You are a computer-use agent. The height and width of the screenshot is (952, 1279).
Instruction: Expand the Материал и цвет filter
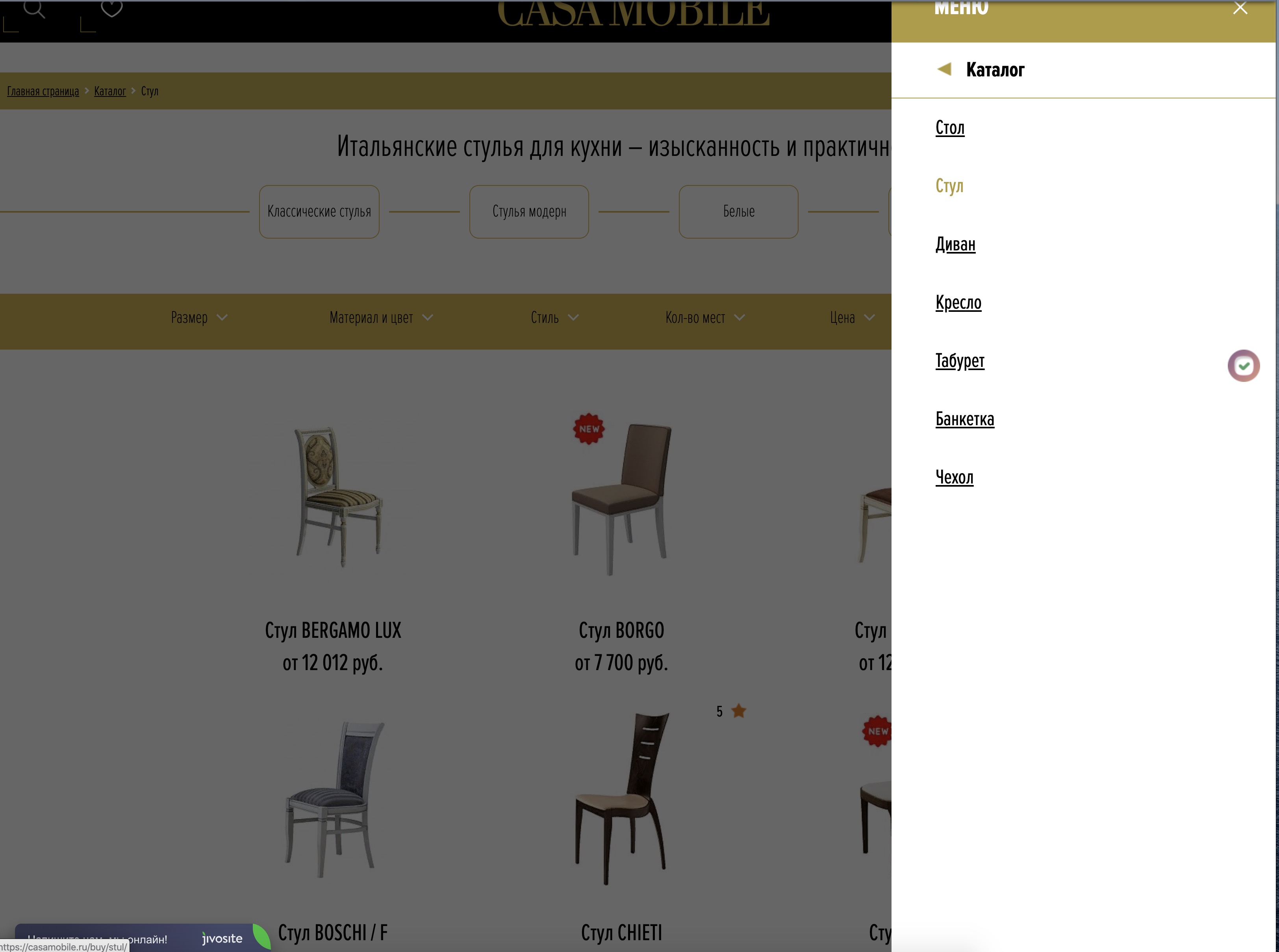(x=381, y=317)
